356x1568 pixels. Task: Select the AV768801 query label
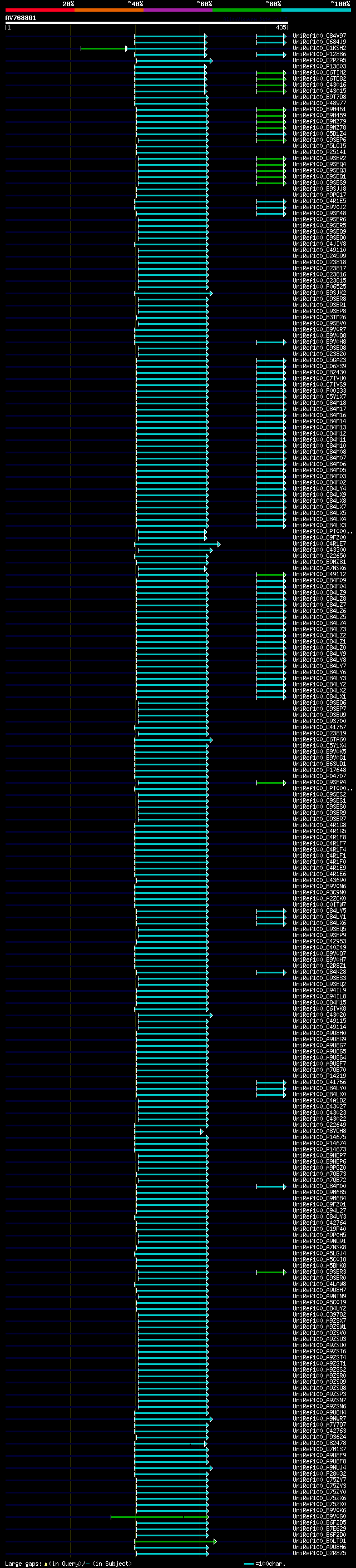click(21, 18)
